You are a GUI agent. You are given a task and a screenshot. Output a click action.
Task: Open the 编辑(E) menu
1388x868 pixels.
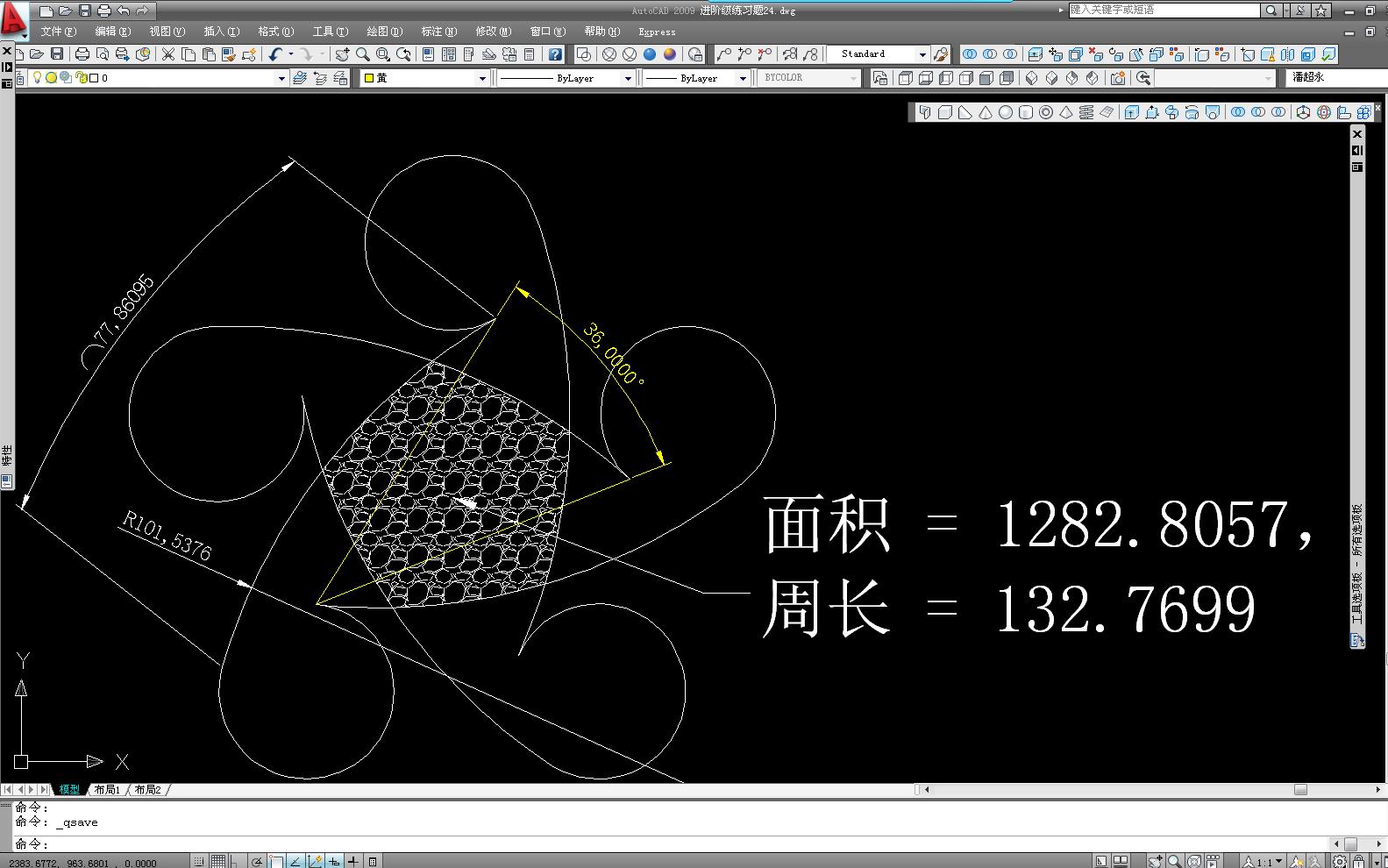pyautogui.click(x=112, y=32)
